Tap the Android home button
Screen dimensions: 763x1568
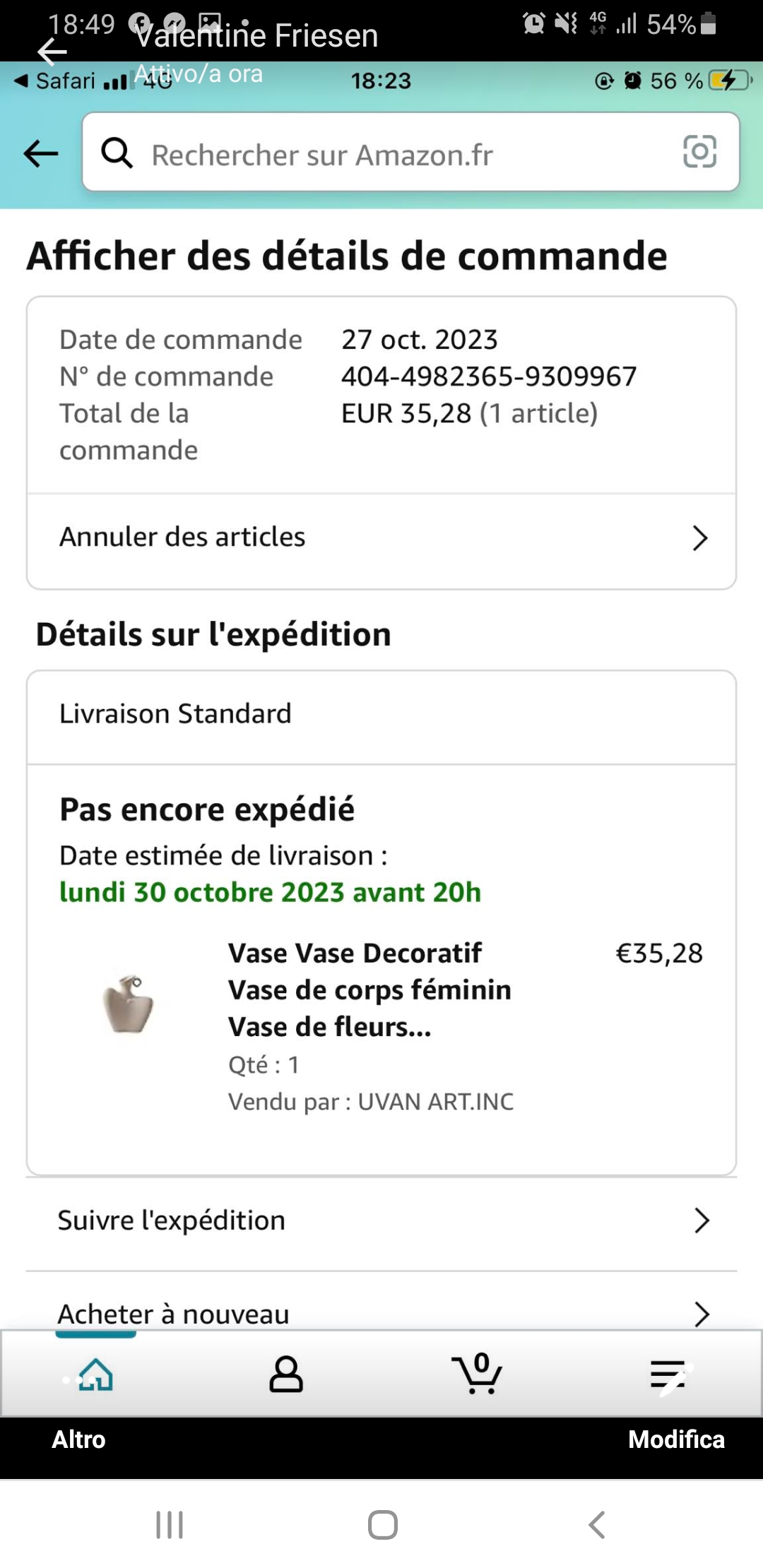pos(382,1525)
